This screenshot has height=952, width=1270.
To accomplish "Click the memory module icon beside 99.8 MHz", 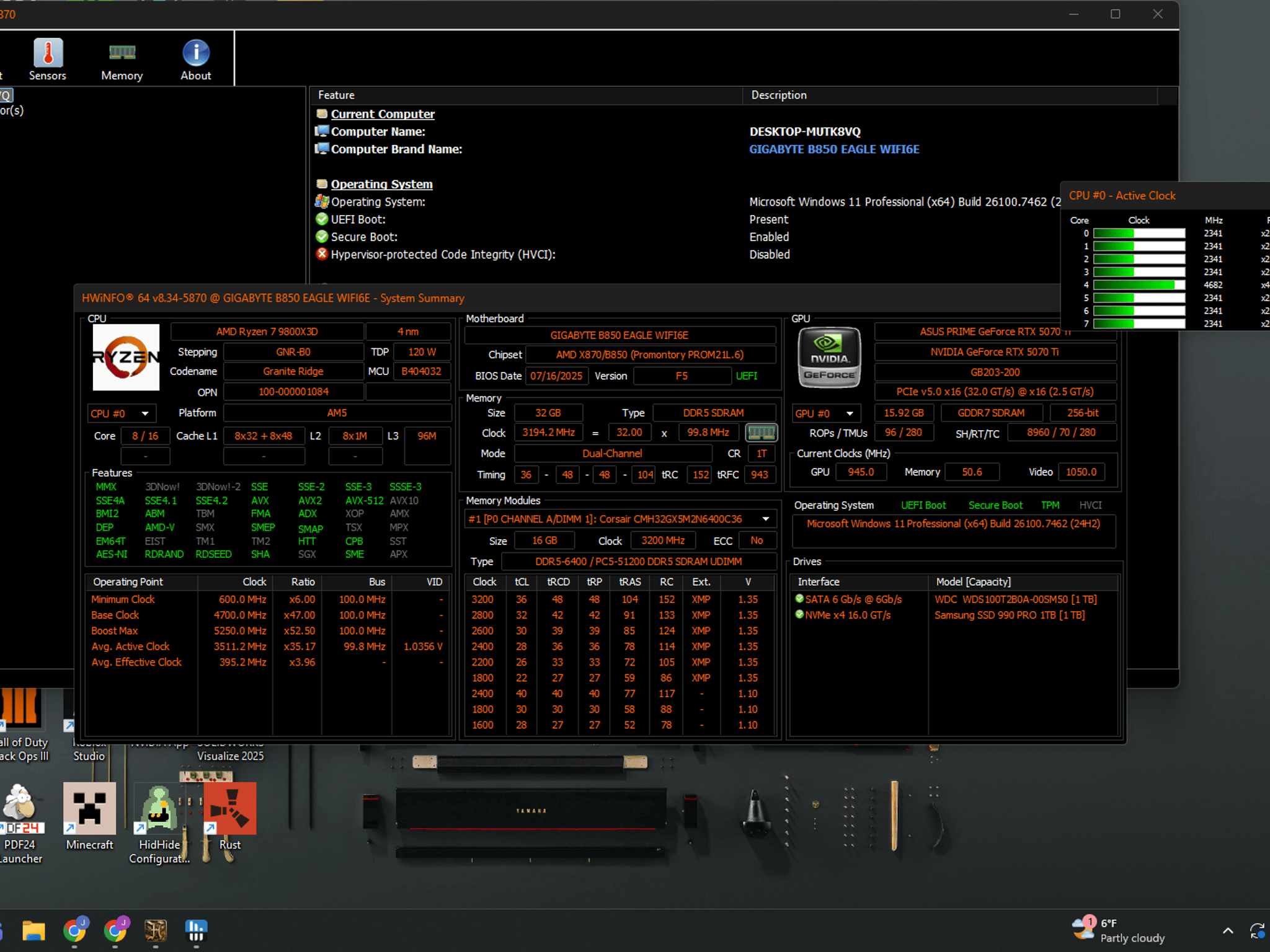I will coord(761,433).
